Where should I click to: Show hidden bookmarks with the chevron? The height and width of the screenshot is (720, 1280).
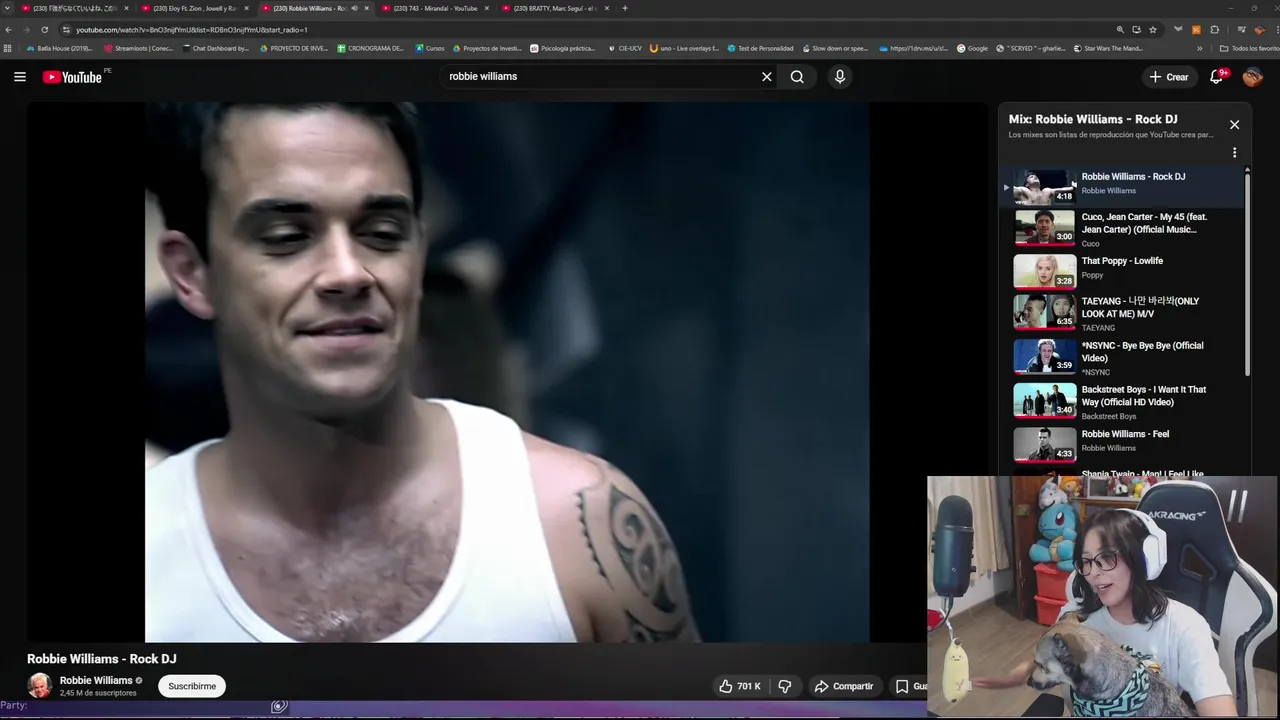point(1200,48)
